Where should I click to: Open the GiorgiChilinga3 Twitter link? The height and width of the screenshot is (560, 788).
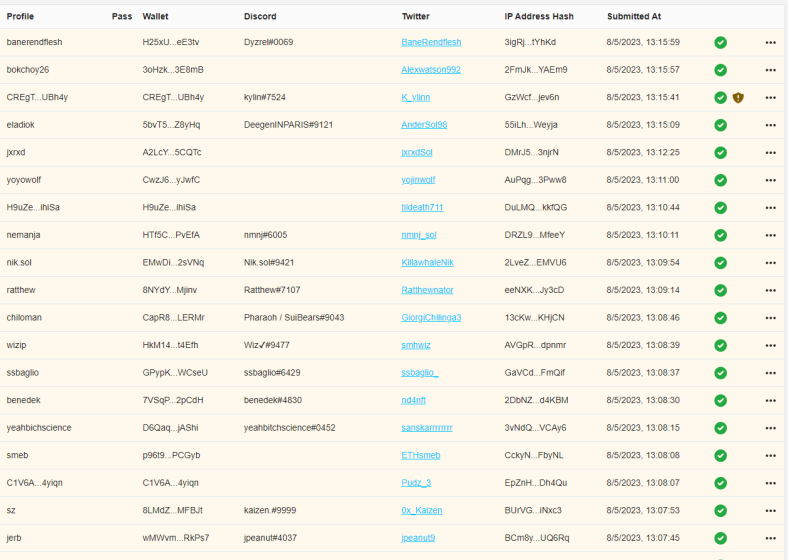pos(431,318)
